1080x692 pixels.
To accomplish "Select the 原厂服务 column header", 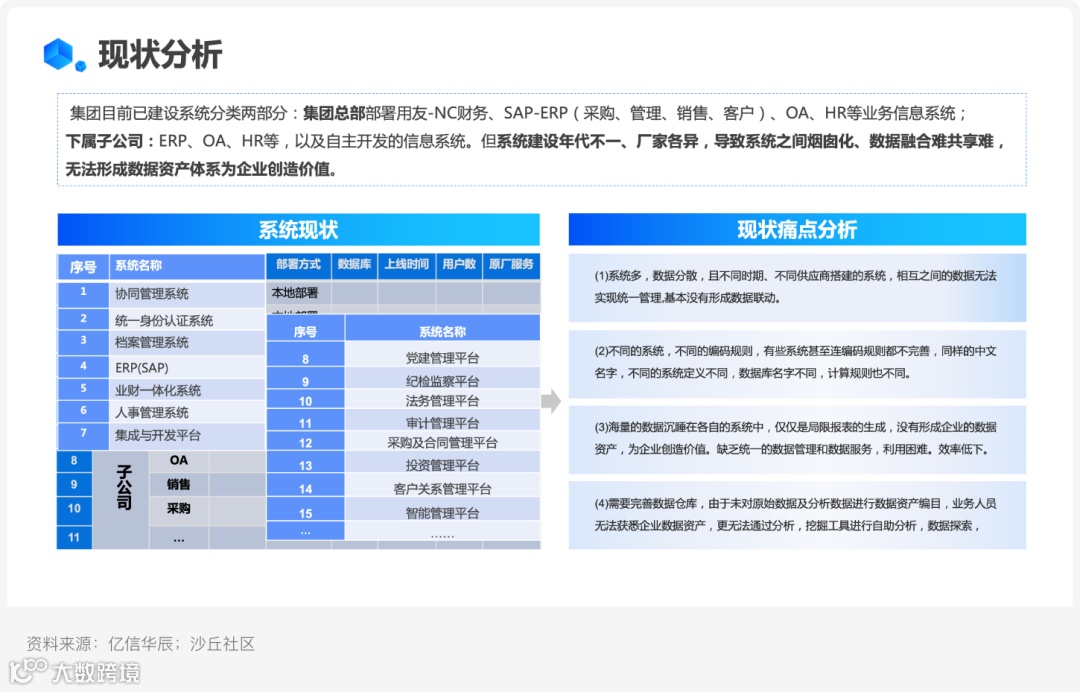I will 511,265.
